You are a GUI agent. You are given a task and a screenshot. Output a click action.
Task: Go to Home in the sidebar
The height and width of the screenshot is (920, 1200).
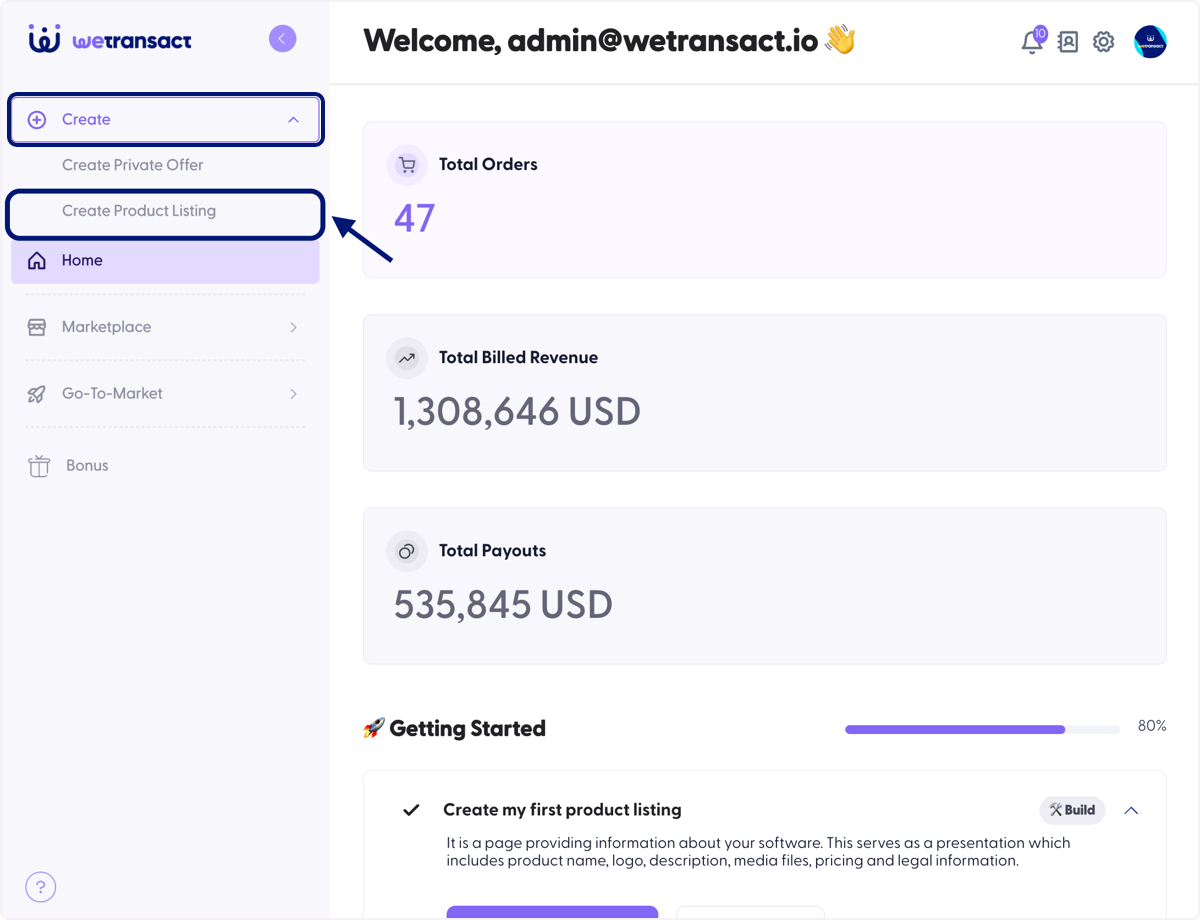(x=165, y=260)
